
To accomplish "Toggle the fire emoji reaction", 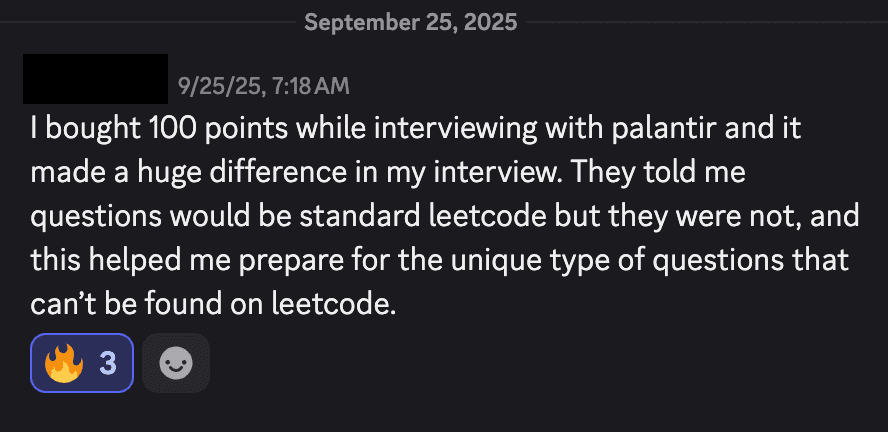I will [x=82, y=362].
